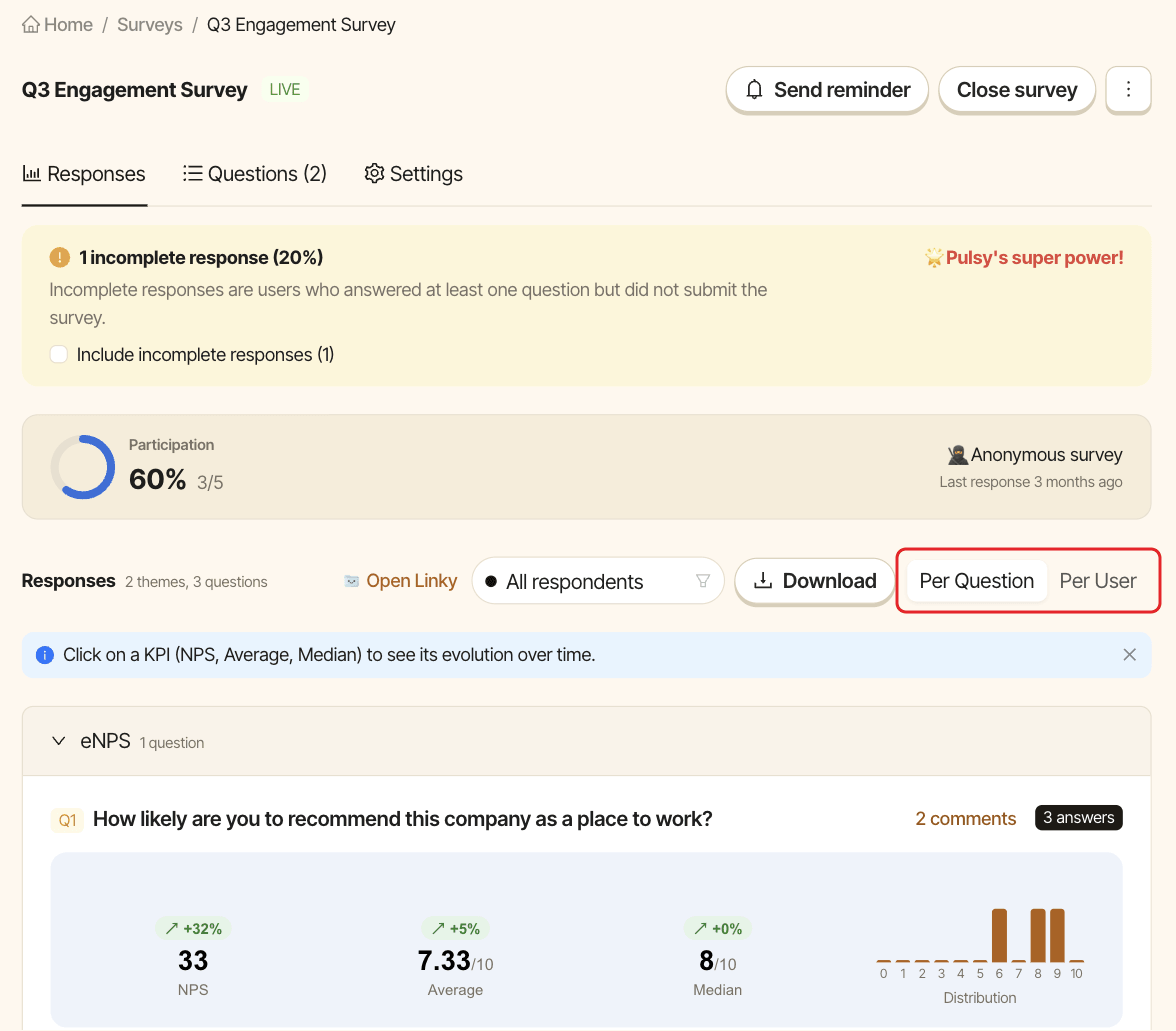Viewport: 1176px width, 1031px height.
Task: Enable Include incomplete responses checkbox
Action: (x=58, y=355)
